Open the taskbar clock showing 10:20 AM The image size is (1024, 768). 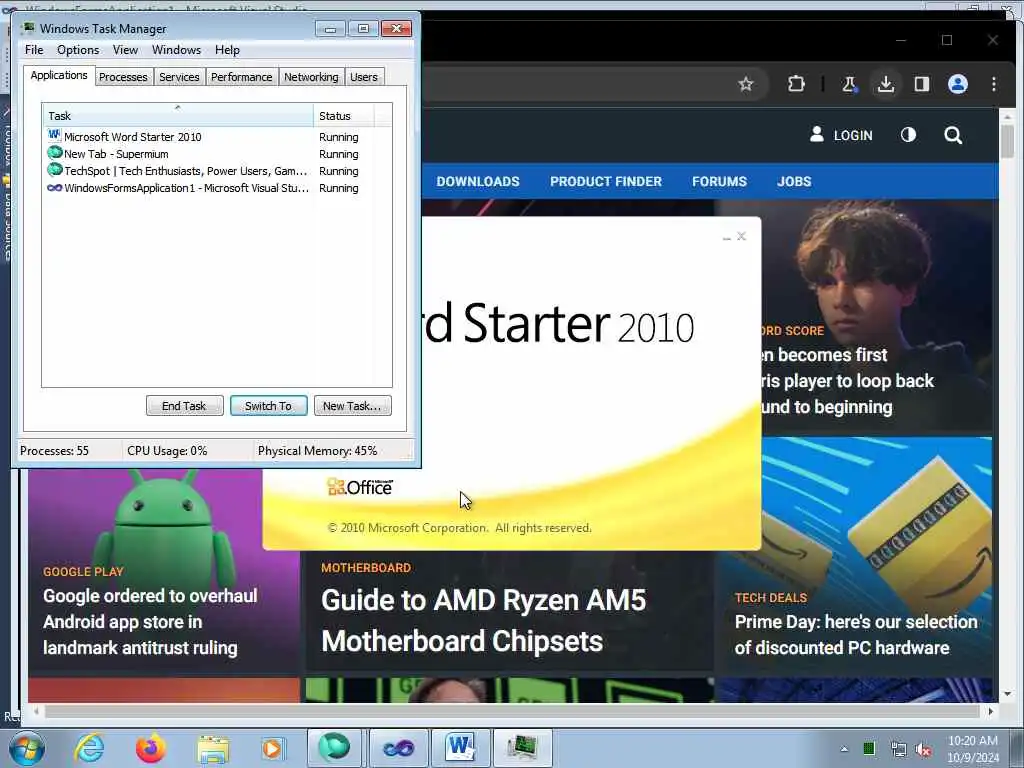tap(973, 749)
